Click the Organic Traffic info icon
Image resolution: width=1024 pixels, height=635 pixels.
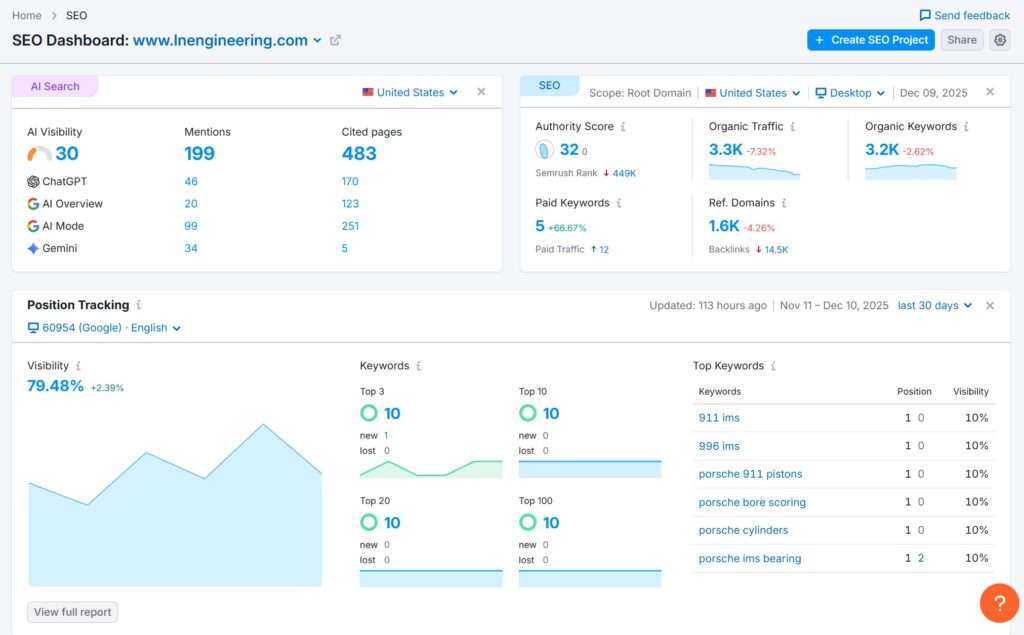tap(793, 127)
